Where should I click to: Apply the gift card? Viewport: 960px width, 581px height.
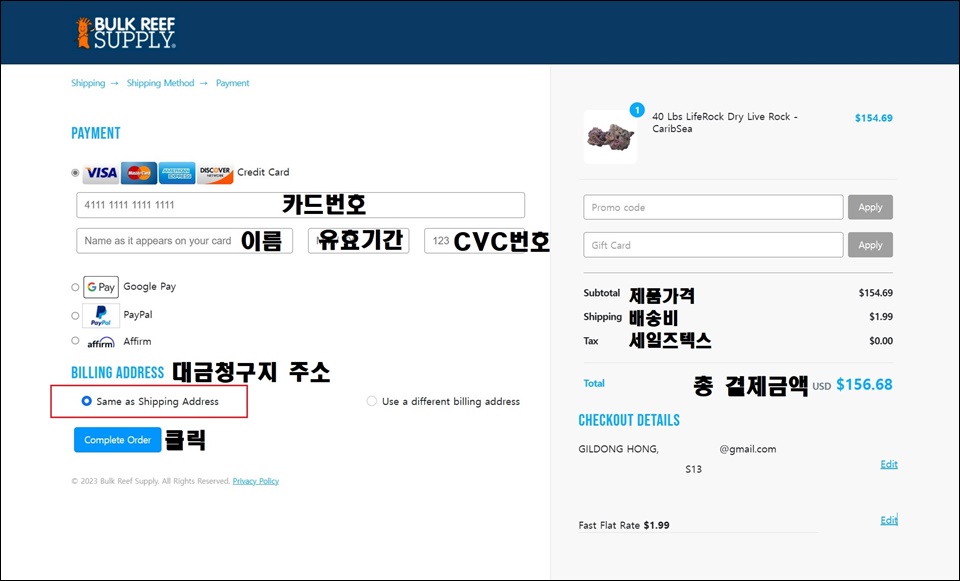pyautogui.click(x=870, y=245)
